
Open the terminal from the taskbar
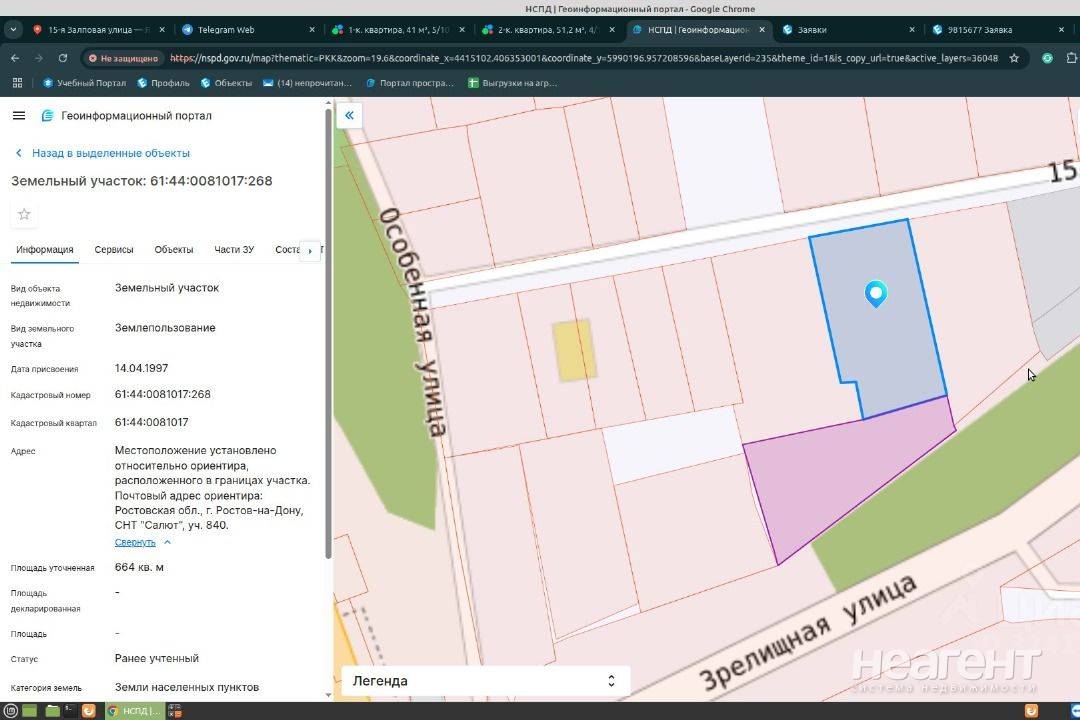point(70,711)
